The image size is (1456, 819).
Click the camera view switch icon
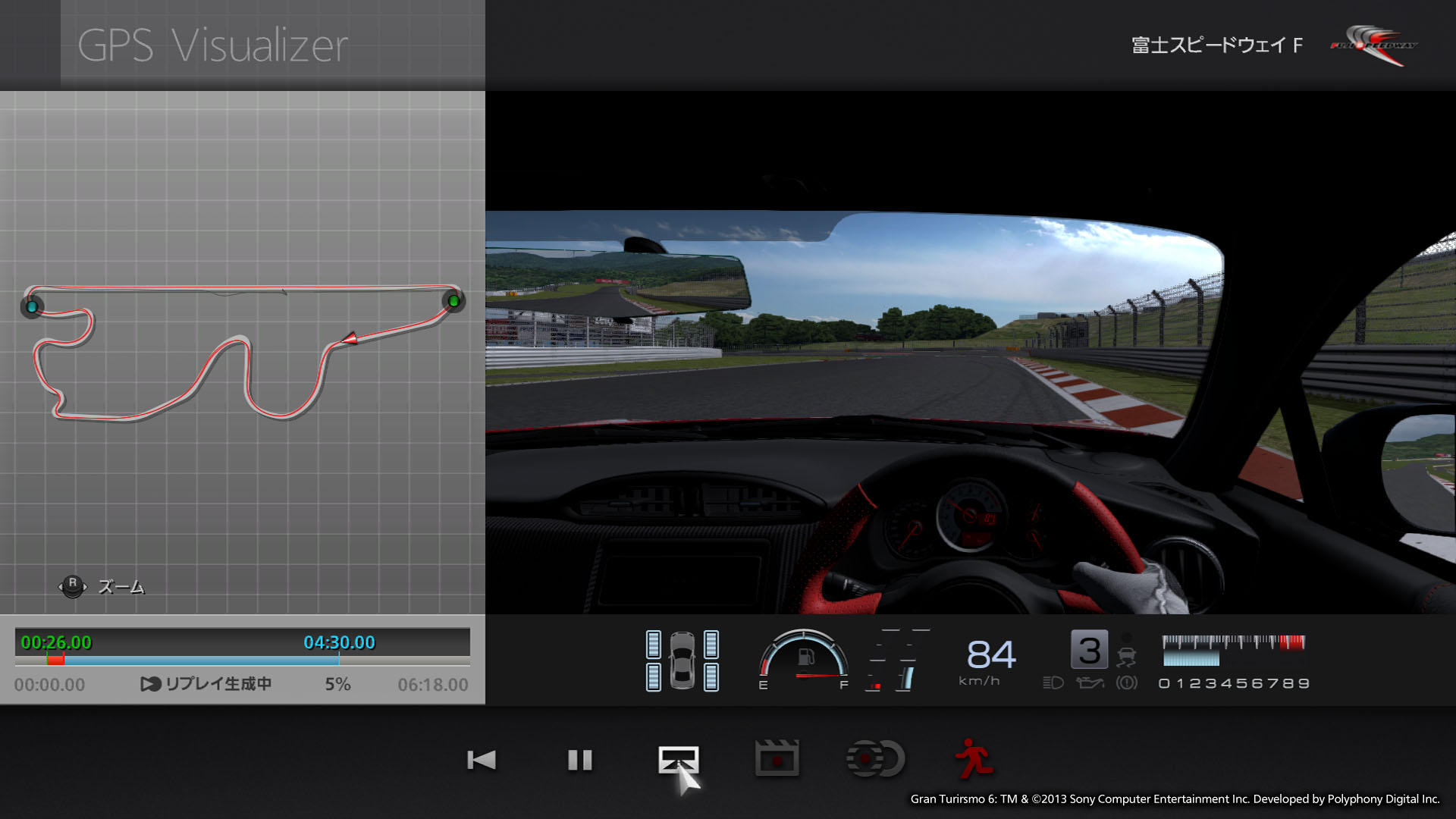coord(678,759)
